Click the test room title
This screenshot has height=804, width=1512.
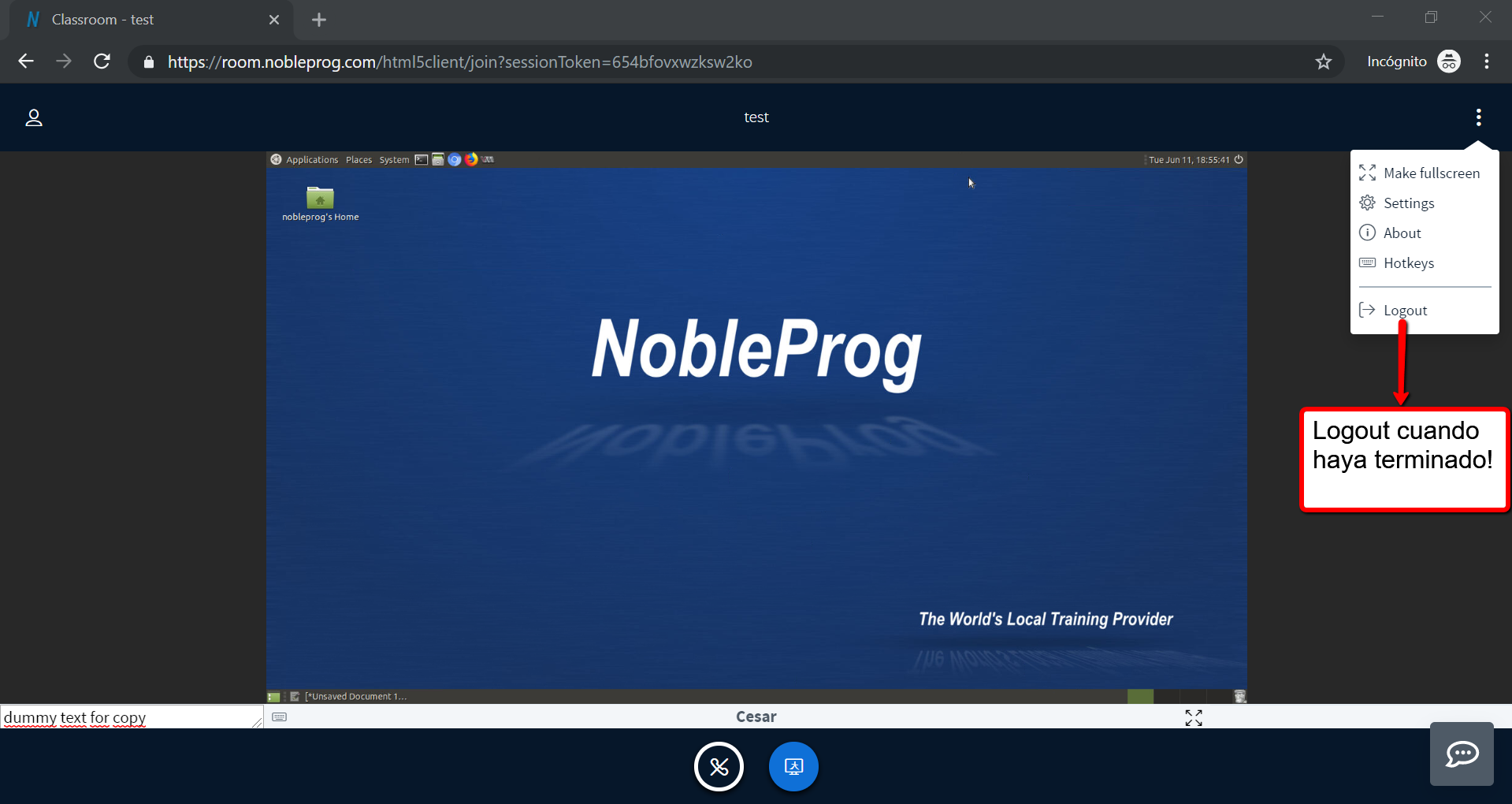[x=756, y=117]
